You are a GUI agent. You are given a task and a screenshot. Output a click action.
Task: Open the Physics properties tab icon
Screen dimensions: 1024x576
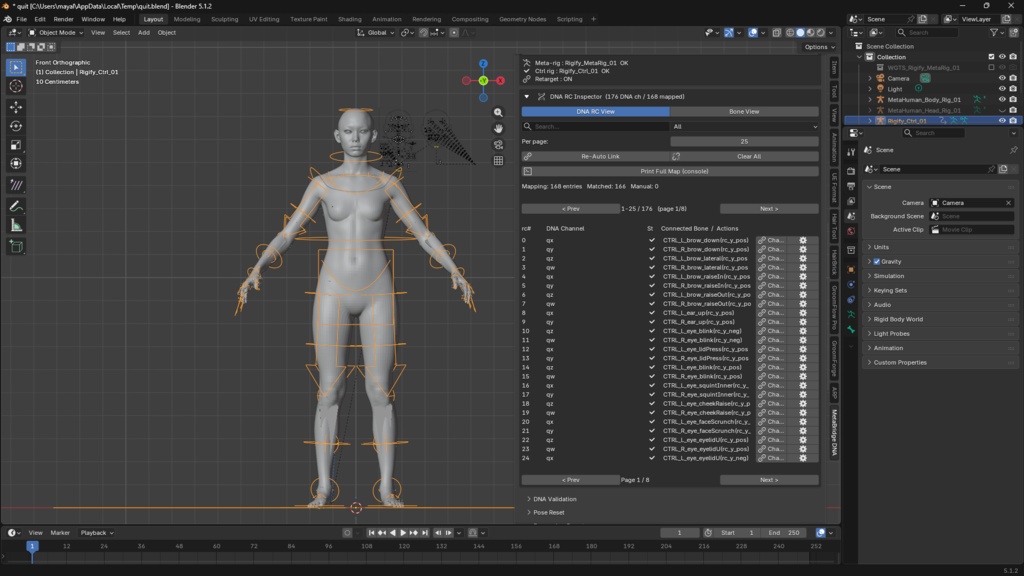(x=851, y=285)
